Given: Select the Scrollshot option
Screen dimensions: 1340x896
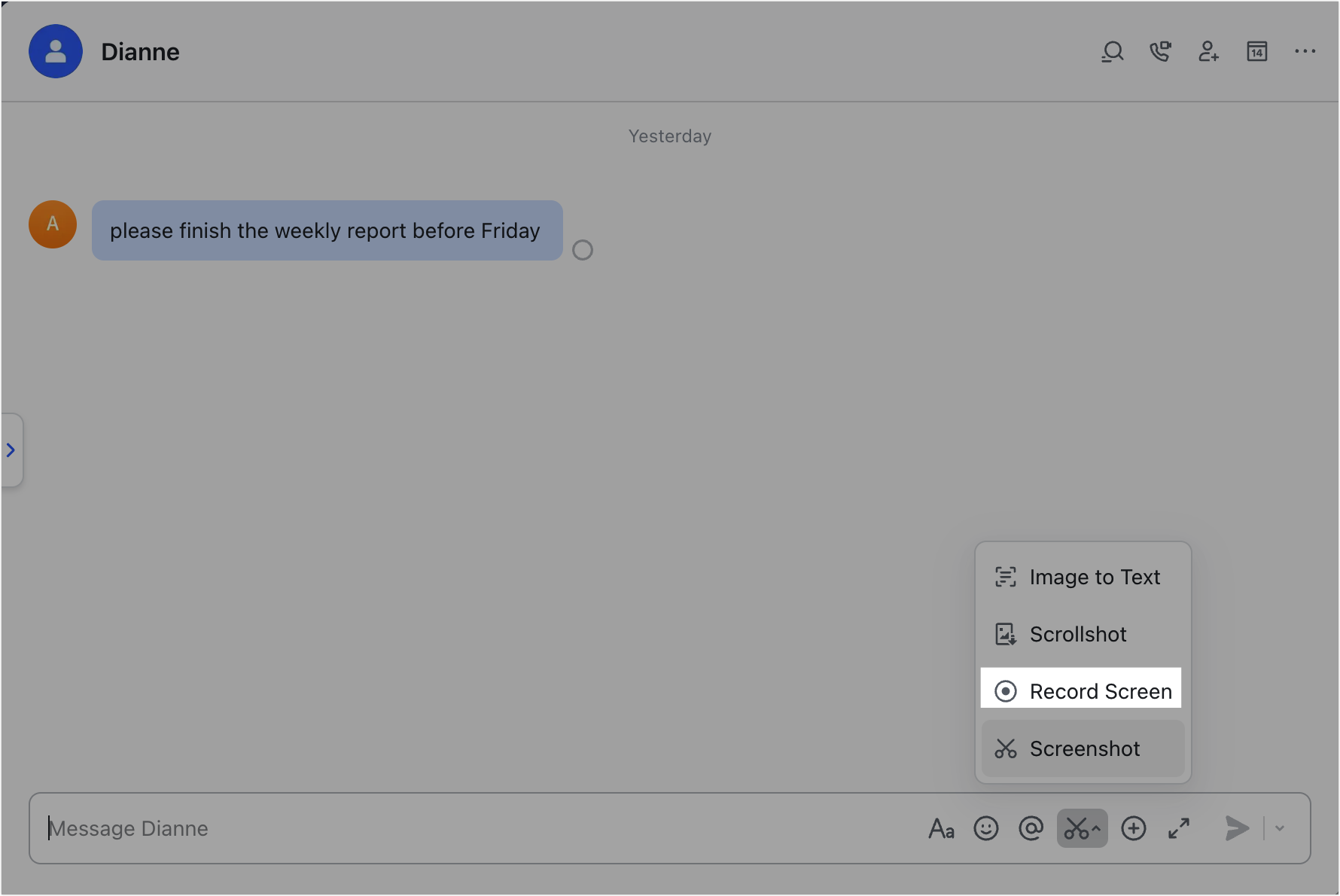Looking at the screenshot, I should click(x=1077, y=634).
